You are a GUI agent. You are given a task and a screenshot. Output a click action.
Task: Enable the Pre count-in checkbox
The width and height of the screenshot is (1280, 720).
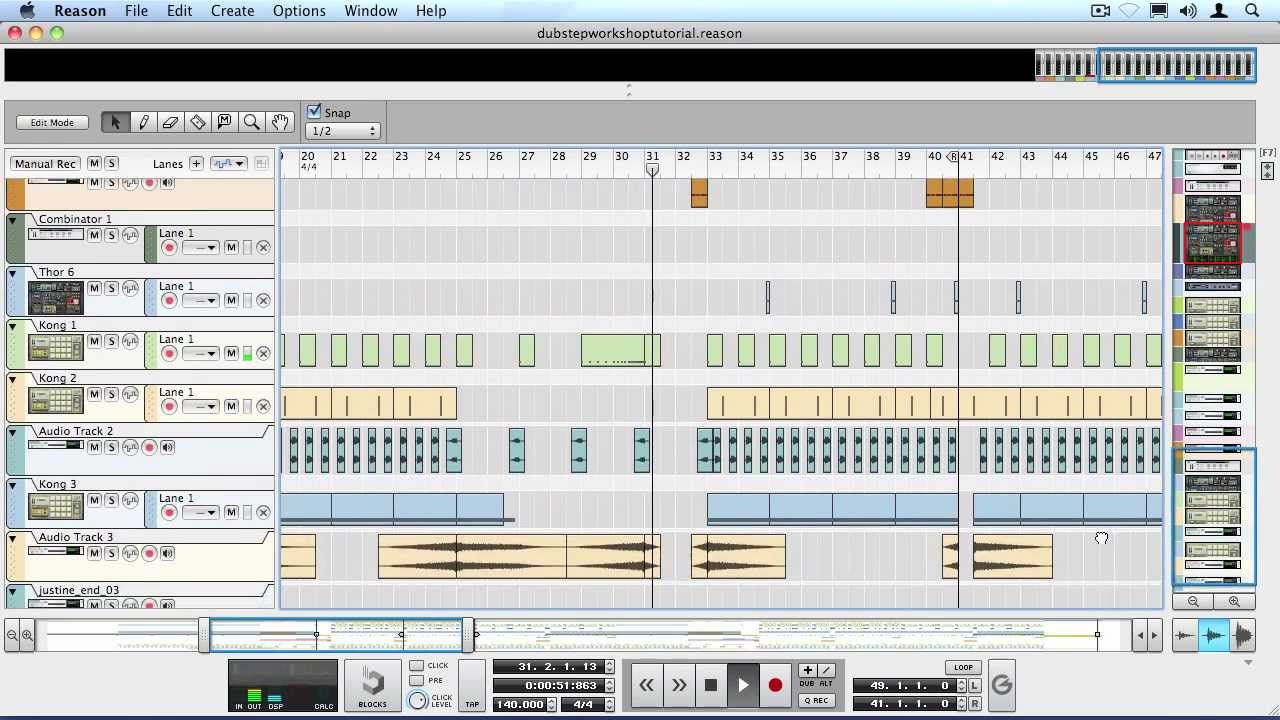tap(416, 681)
